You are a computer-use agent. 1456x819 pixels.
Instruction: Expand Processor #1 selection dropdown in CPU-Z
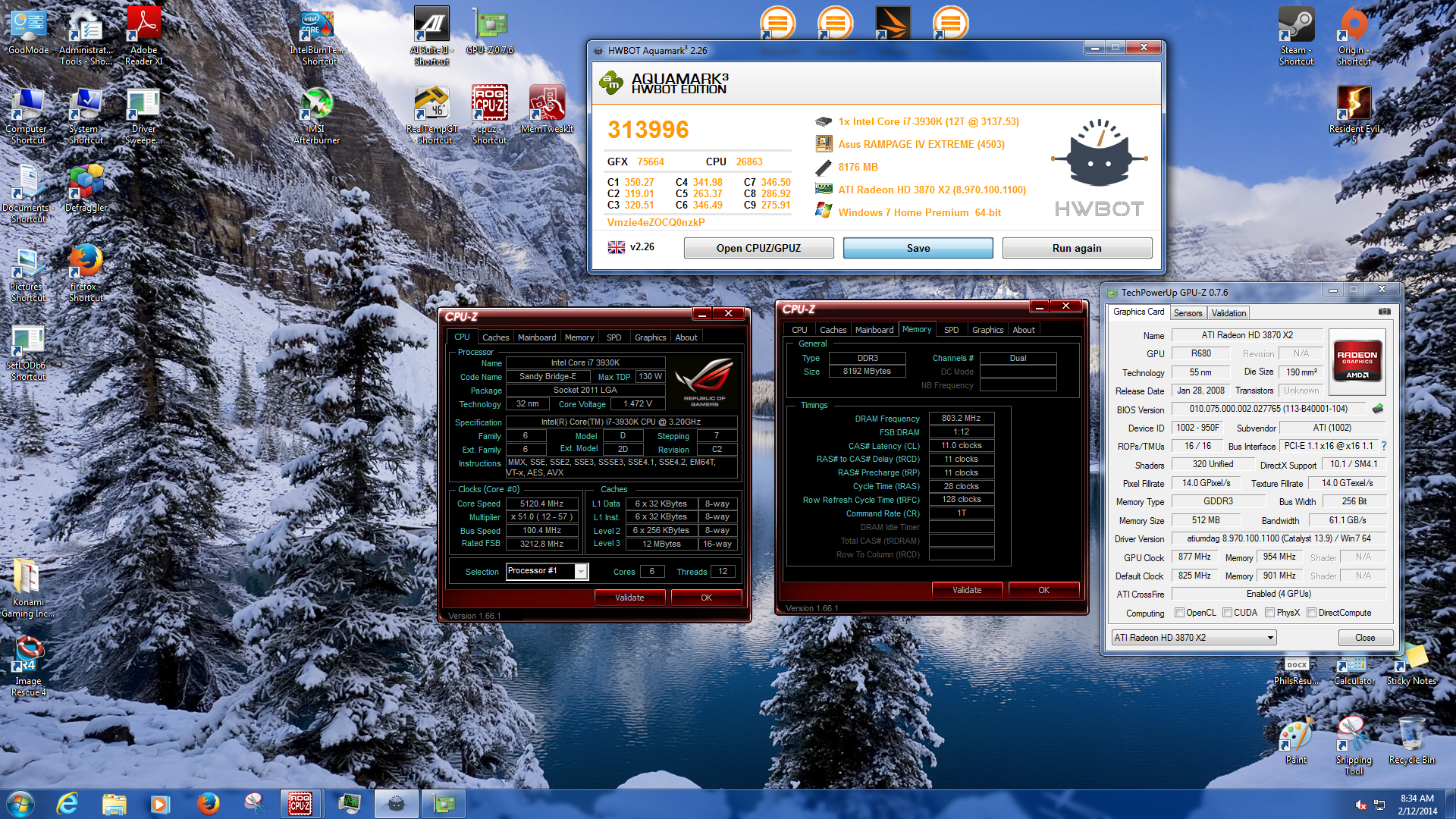click(581, 571)
